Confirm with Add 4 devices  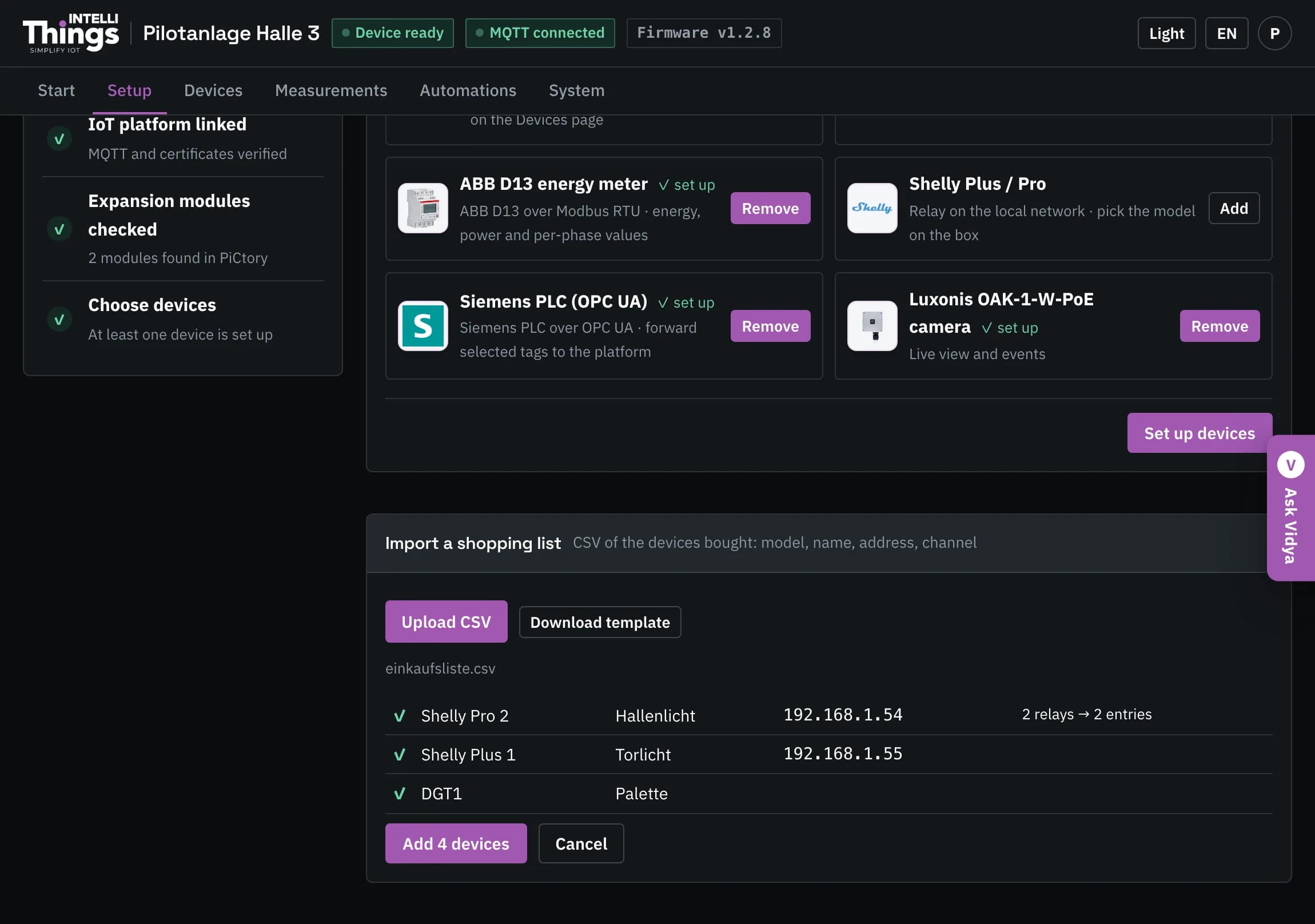(456, 843)
